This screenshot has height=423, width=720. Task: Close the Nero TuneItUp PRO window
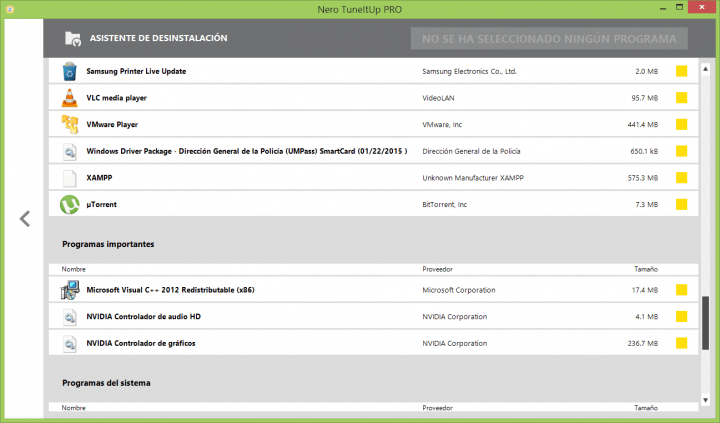(x=703, y=7)
